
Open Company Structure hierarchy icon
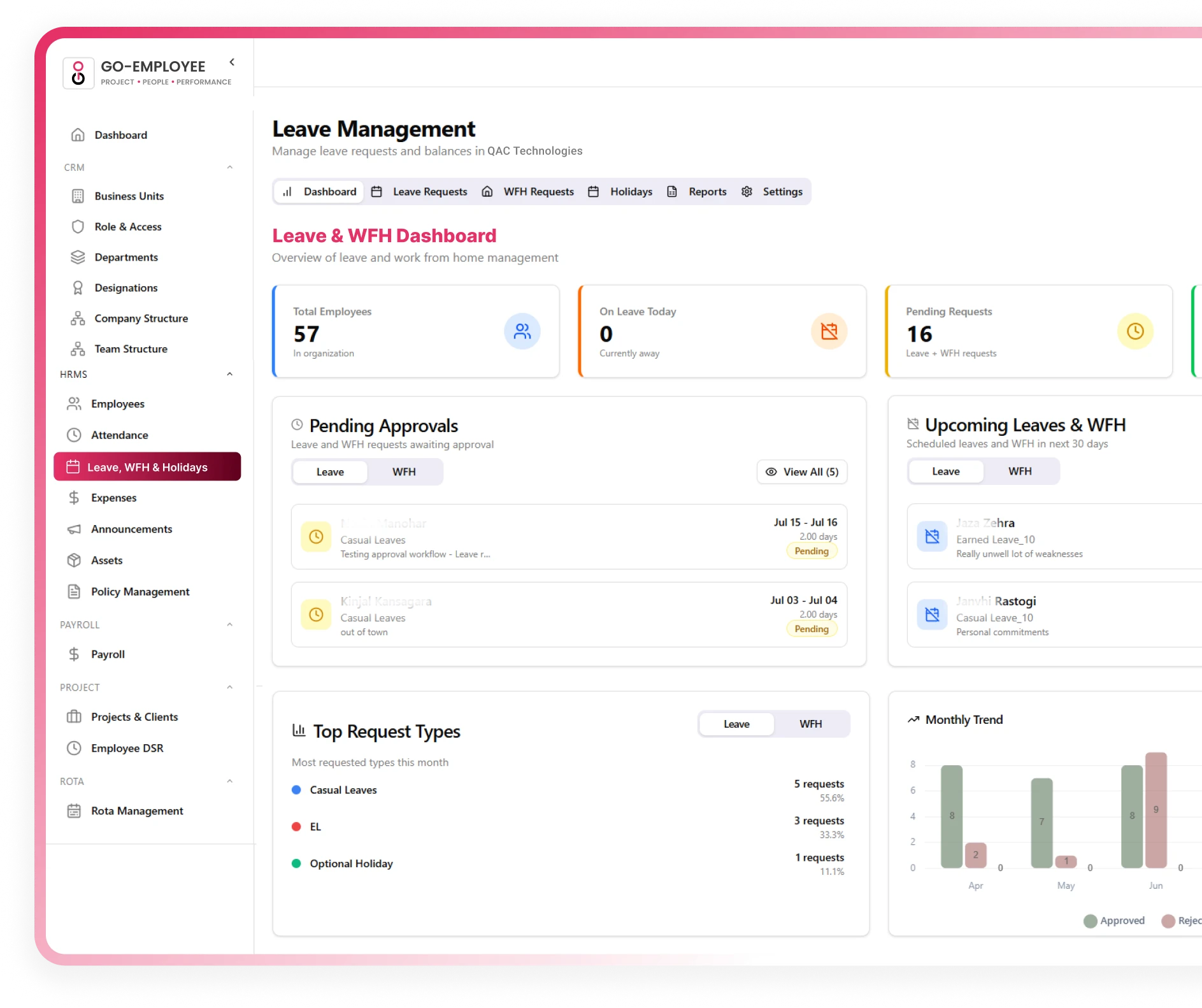pyautogui.click(x=78, y=319)
